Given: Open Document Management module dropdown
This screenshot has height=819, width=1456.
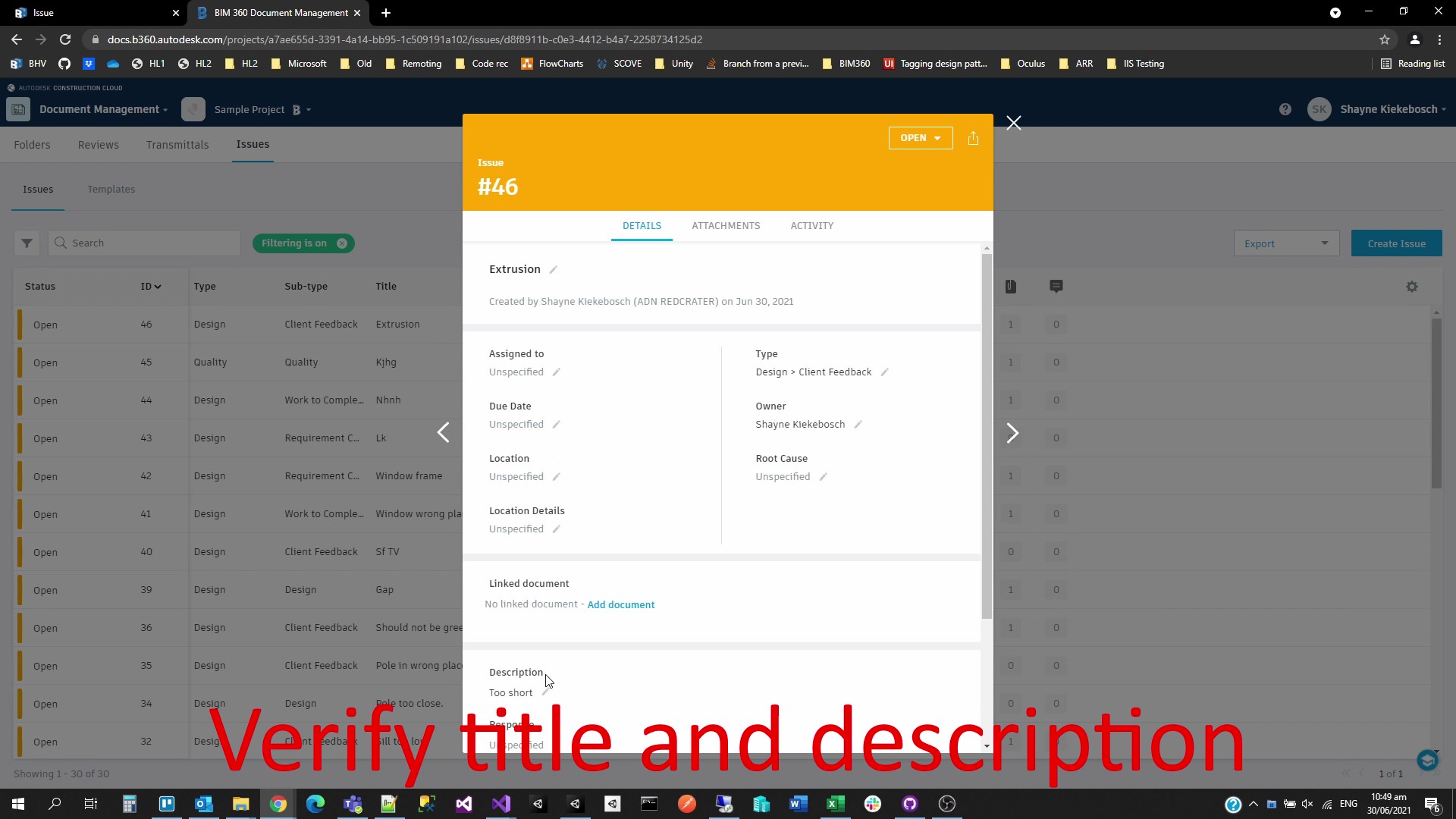Looking at the screenshot, I should pyautogui.click(x=103, y=109).
